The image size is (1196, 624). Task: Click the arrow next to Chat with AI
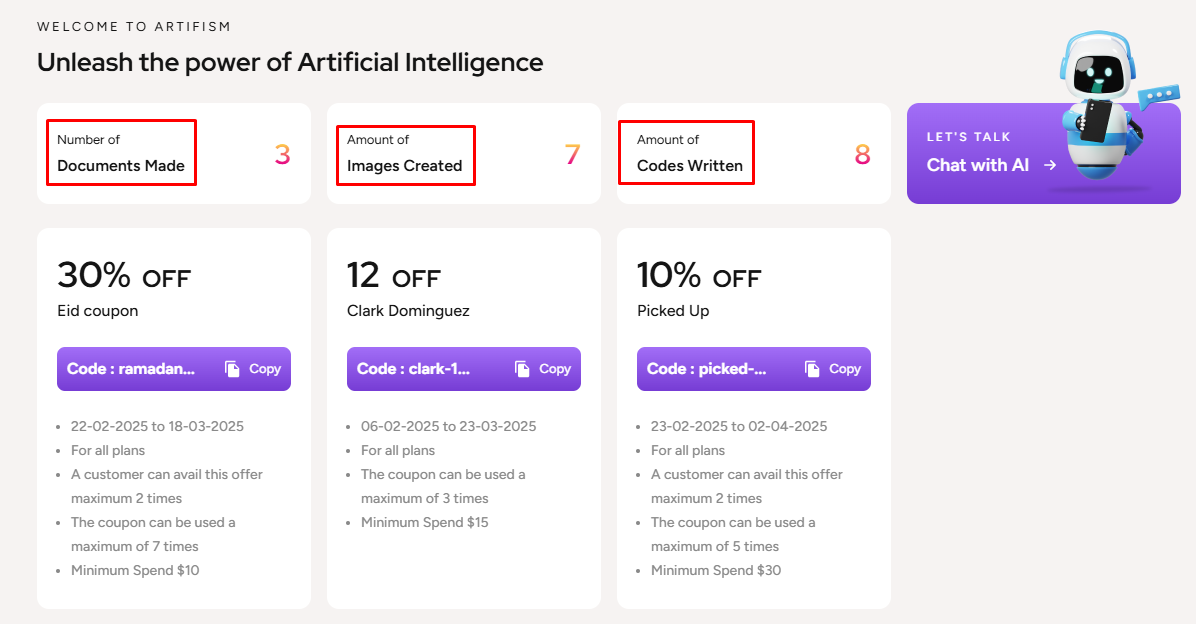coord(1050,165)
